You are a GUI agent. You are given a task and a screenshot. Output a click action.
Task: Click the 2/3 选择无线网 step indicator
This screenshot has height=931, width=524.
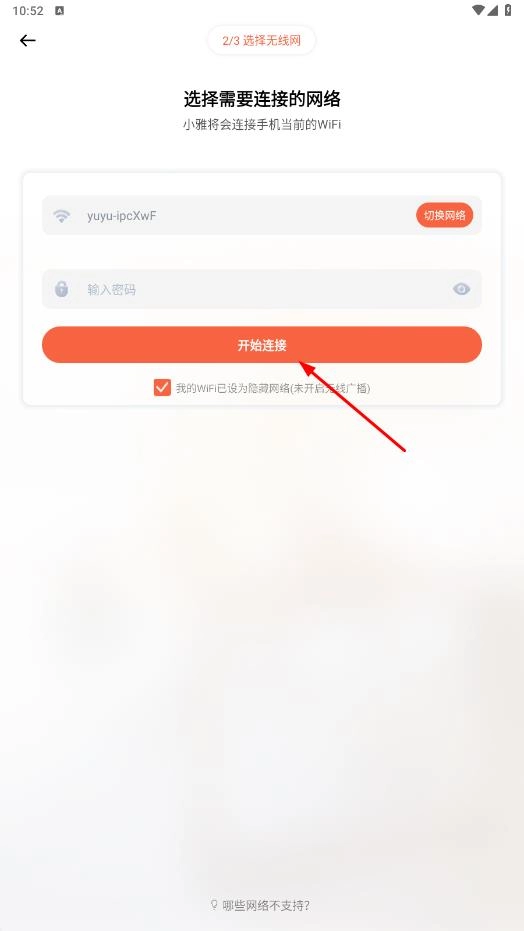tap(262, 40)
